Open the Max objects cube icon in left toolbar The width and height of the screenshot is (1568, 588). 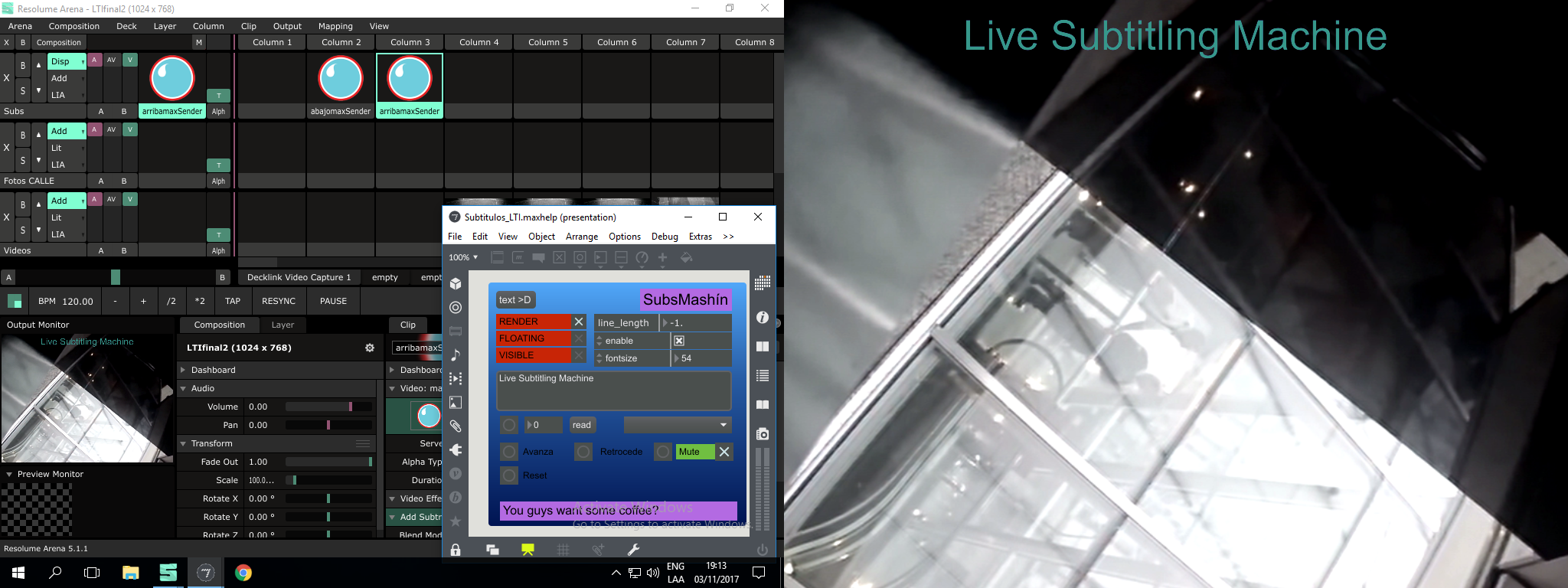[x=456, y=283]
